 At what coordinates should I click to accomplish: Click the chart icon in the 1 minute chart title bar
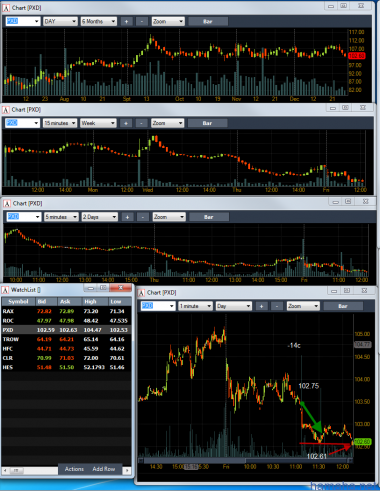142,293
